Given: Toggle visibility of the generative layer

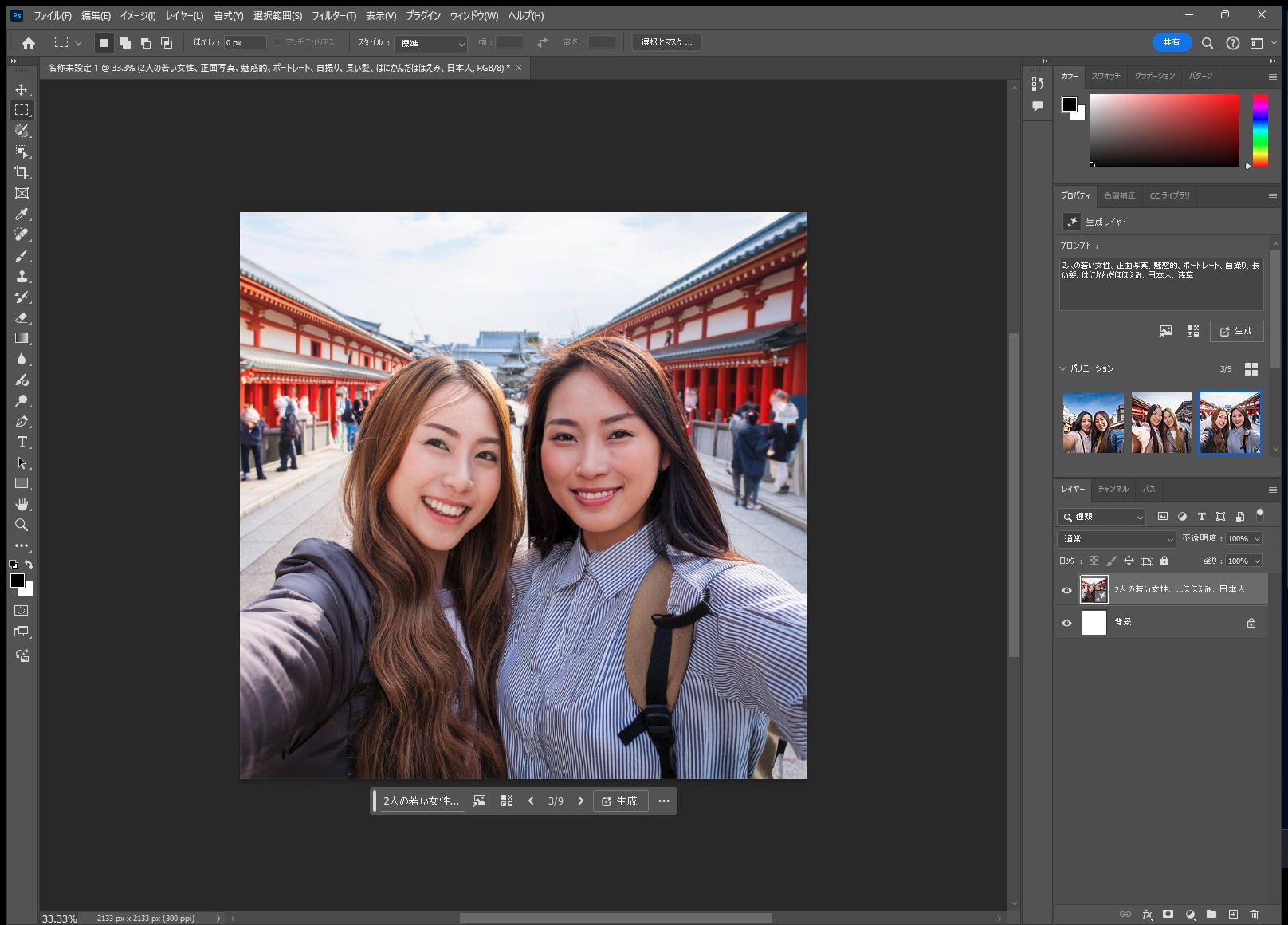Looking at the screenshot, I should coord(1066,590).
